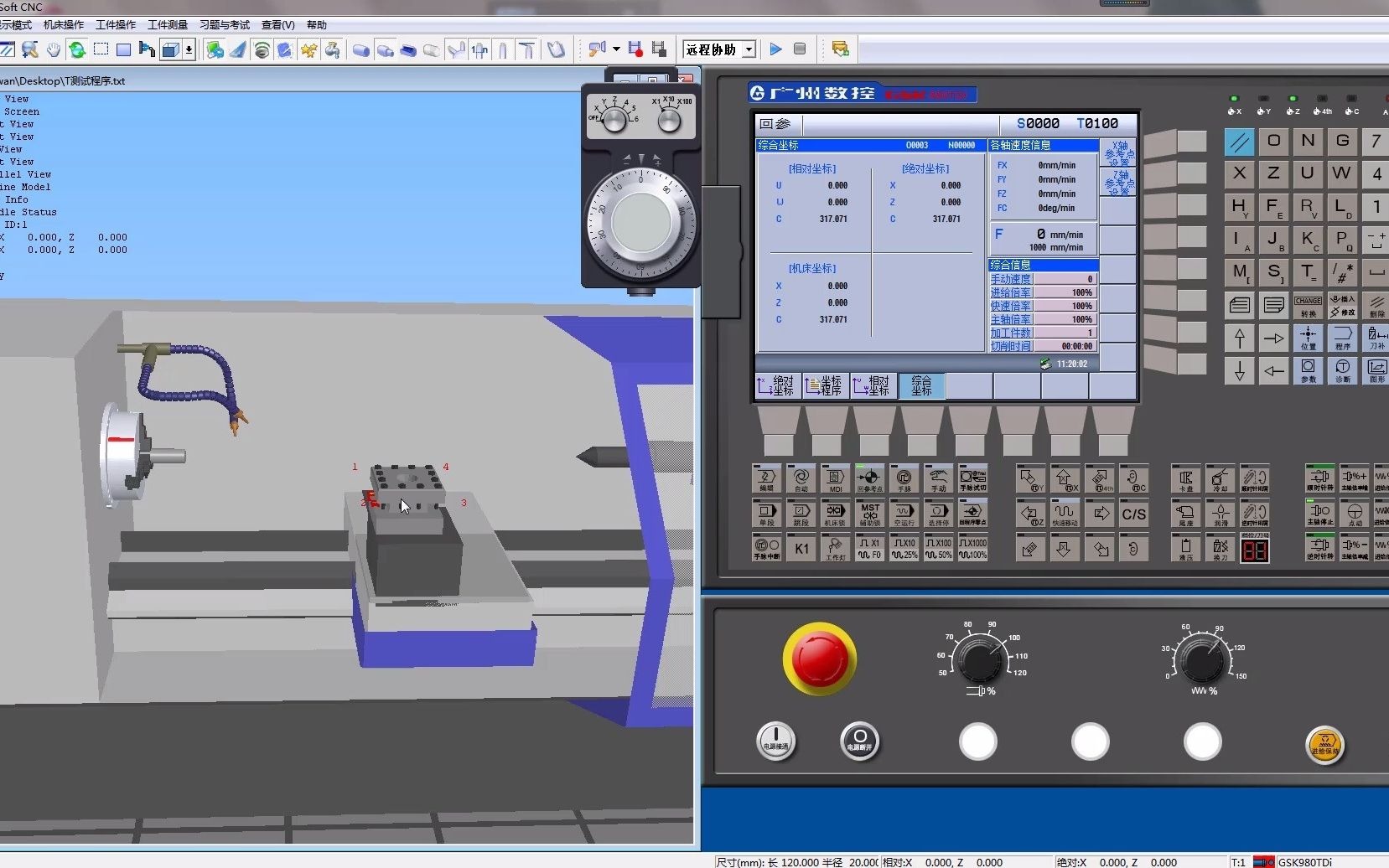The image size is (1389, 868).
Task: Select 自动 auto mode key
Action: tap(801, 478)
